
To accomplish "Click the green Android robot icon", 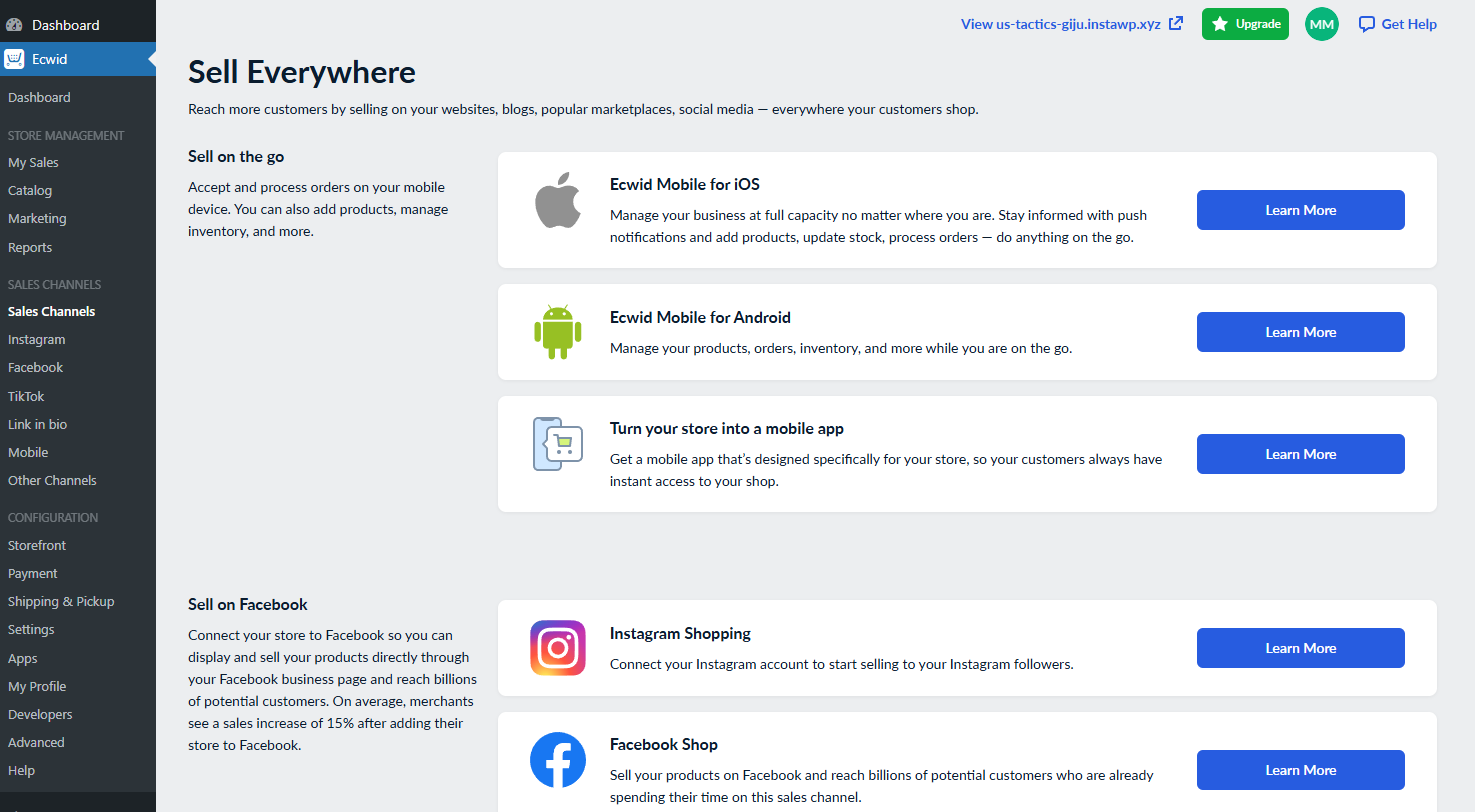I will tap(558, 331).
